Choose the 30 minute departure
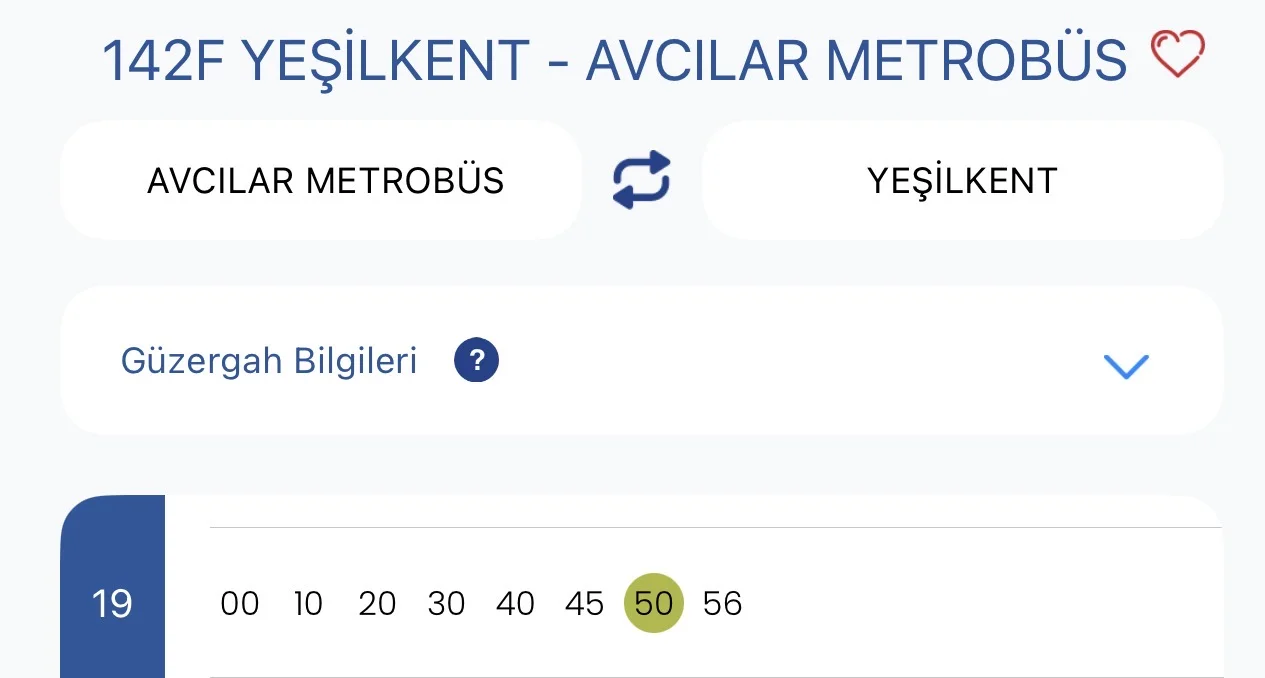 pyautogui.click(x=446, y=604)
